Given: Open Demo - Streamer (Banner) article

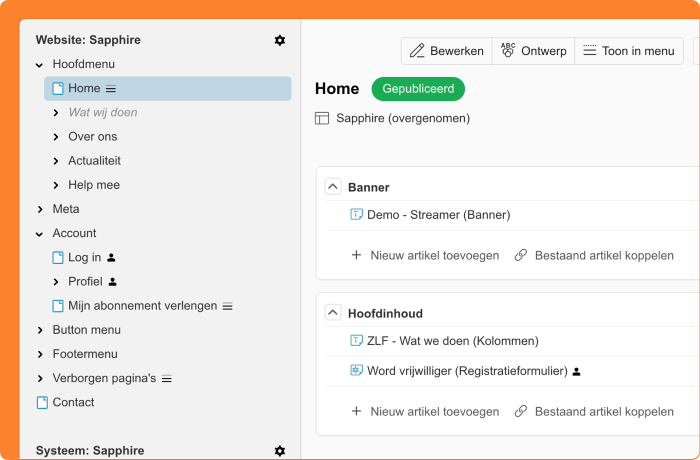Looking at the screenshot, I should [x=438, y=215].
